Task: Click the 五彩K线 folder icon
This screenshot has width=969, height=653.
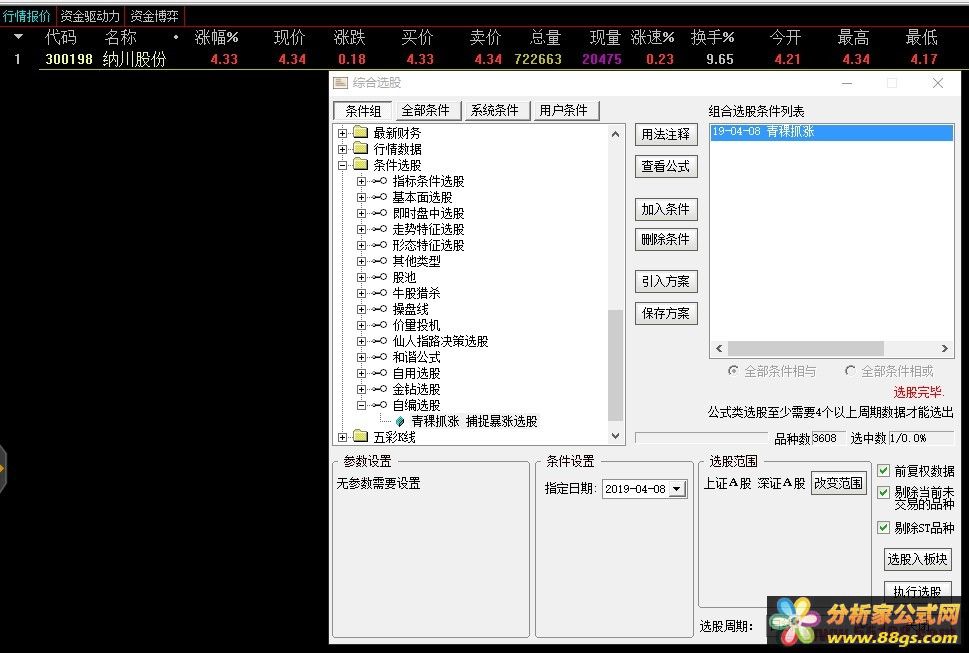Action: click(x=360, y=437)
